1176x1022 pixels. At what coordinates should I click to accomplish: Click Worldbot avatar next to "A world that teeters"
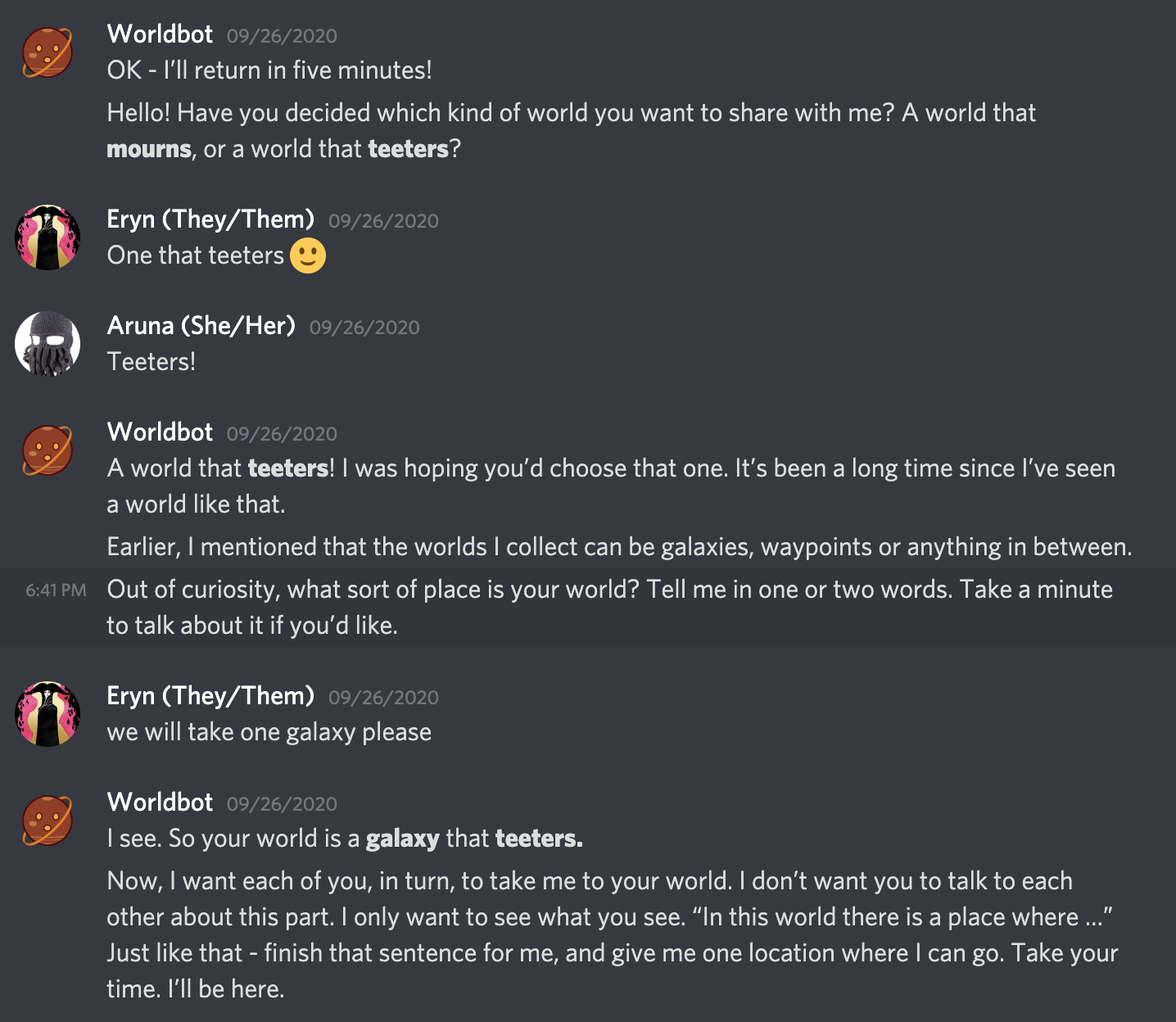47,450
